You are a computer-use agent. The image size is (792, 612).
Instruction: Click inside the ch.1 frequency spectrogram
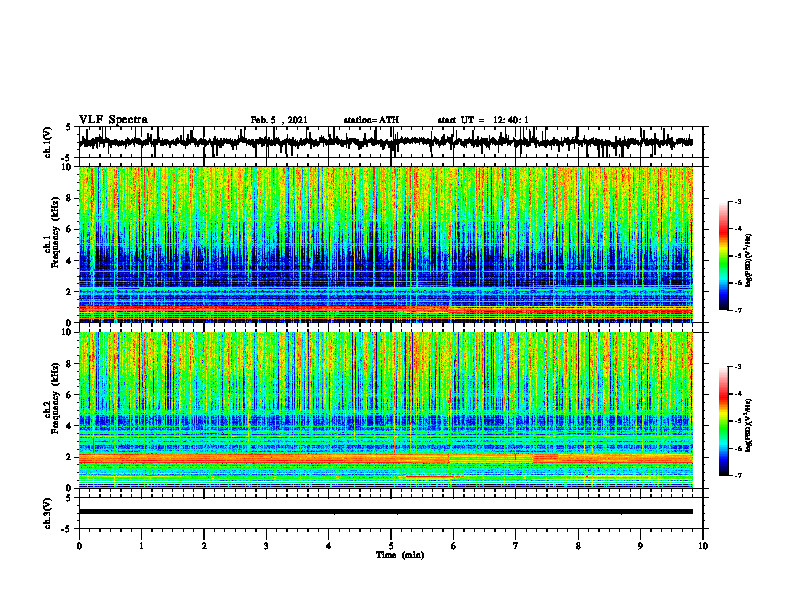click(386, 244)
